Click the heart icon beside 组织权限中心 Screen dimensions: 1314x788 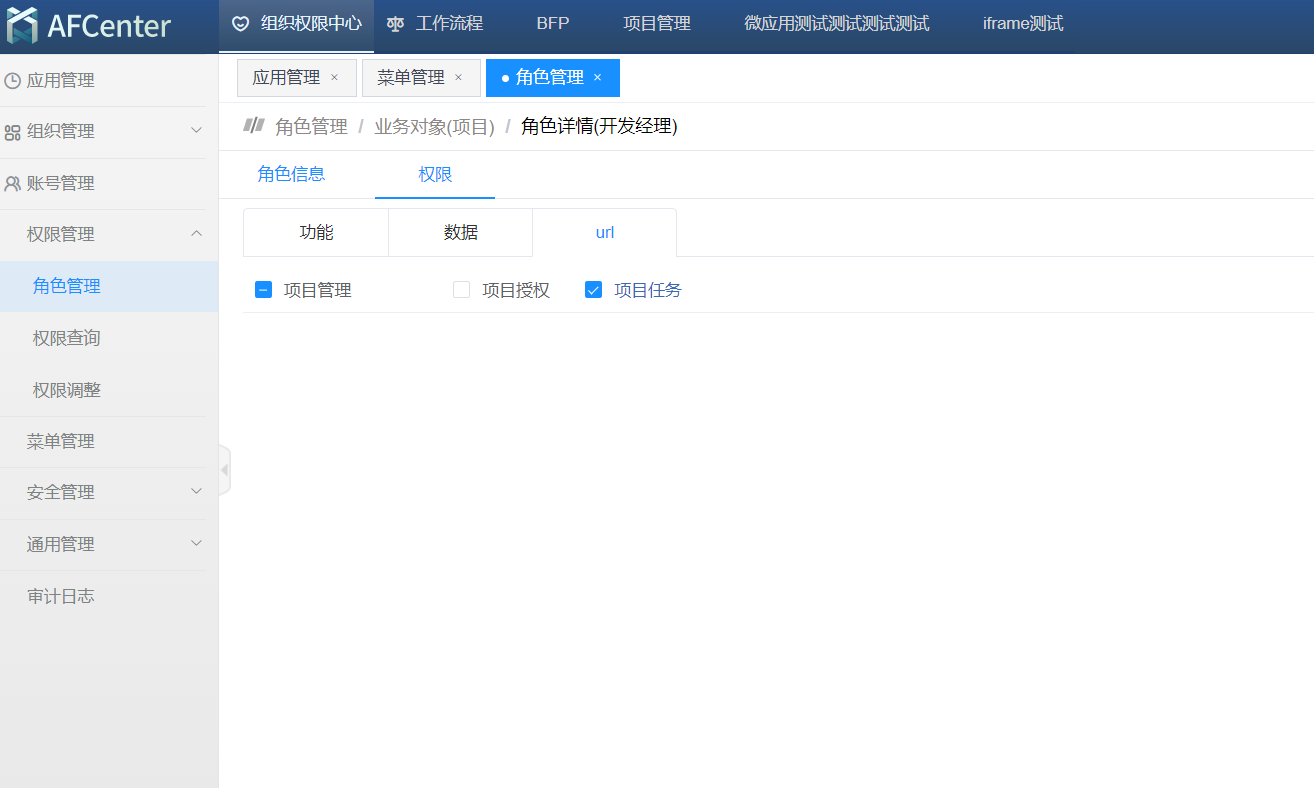240,24
